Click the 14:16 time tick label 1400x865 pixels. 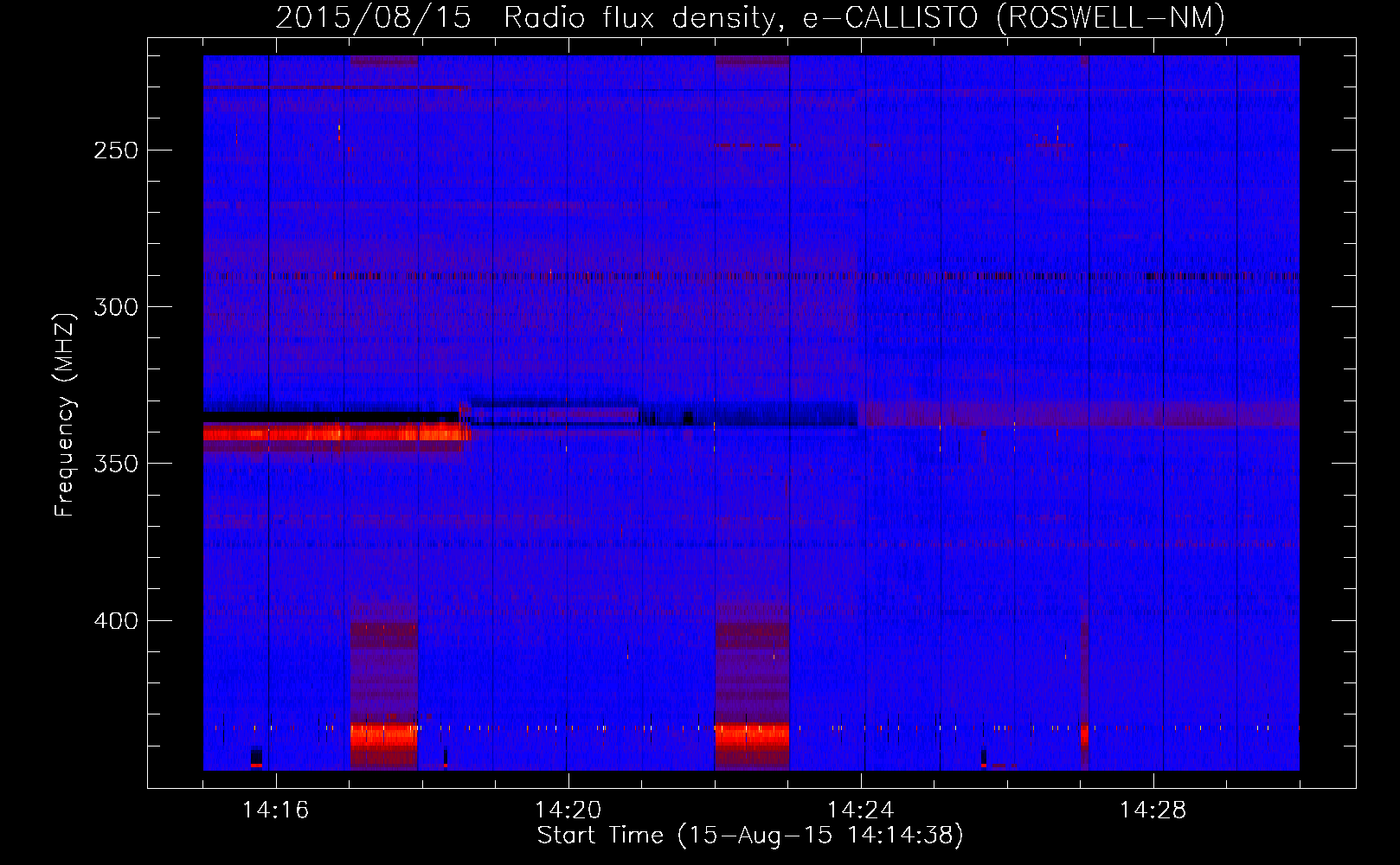click(x=275, y=811)
